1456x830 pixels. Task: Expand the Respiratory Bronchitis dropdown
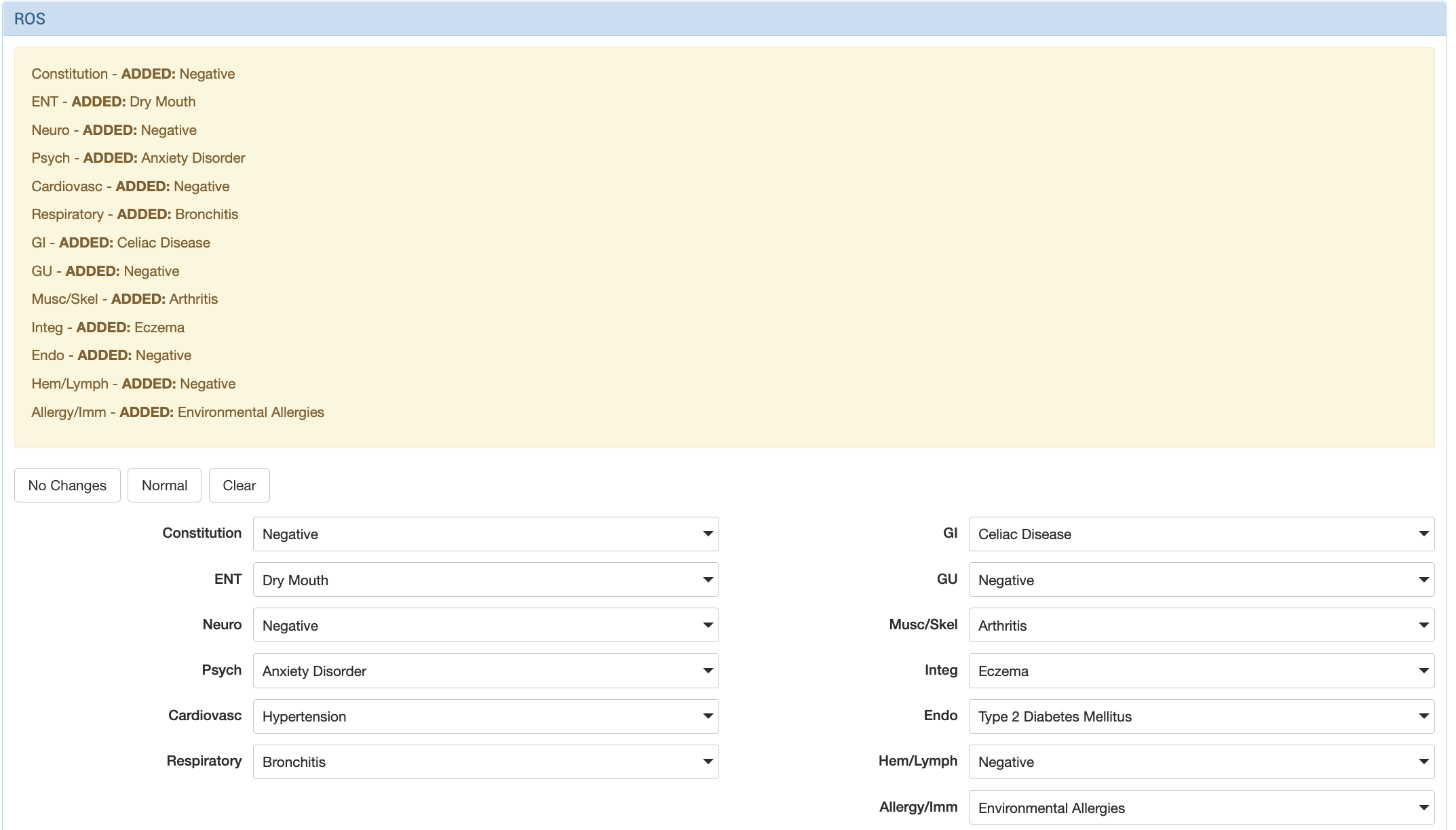point(485,762)
